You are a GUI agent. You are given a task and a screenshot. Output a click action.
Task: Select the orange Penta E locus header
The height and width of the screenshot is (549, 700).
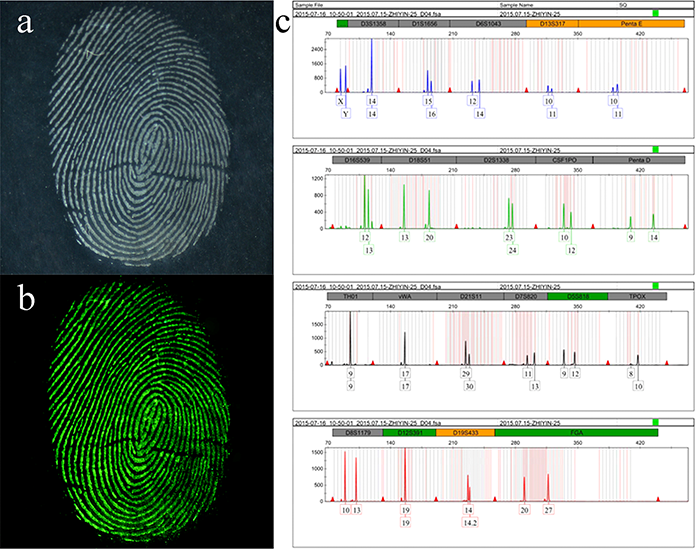pos(632,24)
